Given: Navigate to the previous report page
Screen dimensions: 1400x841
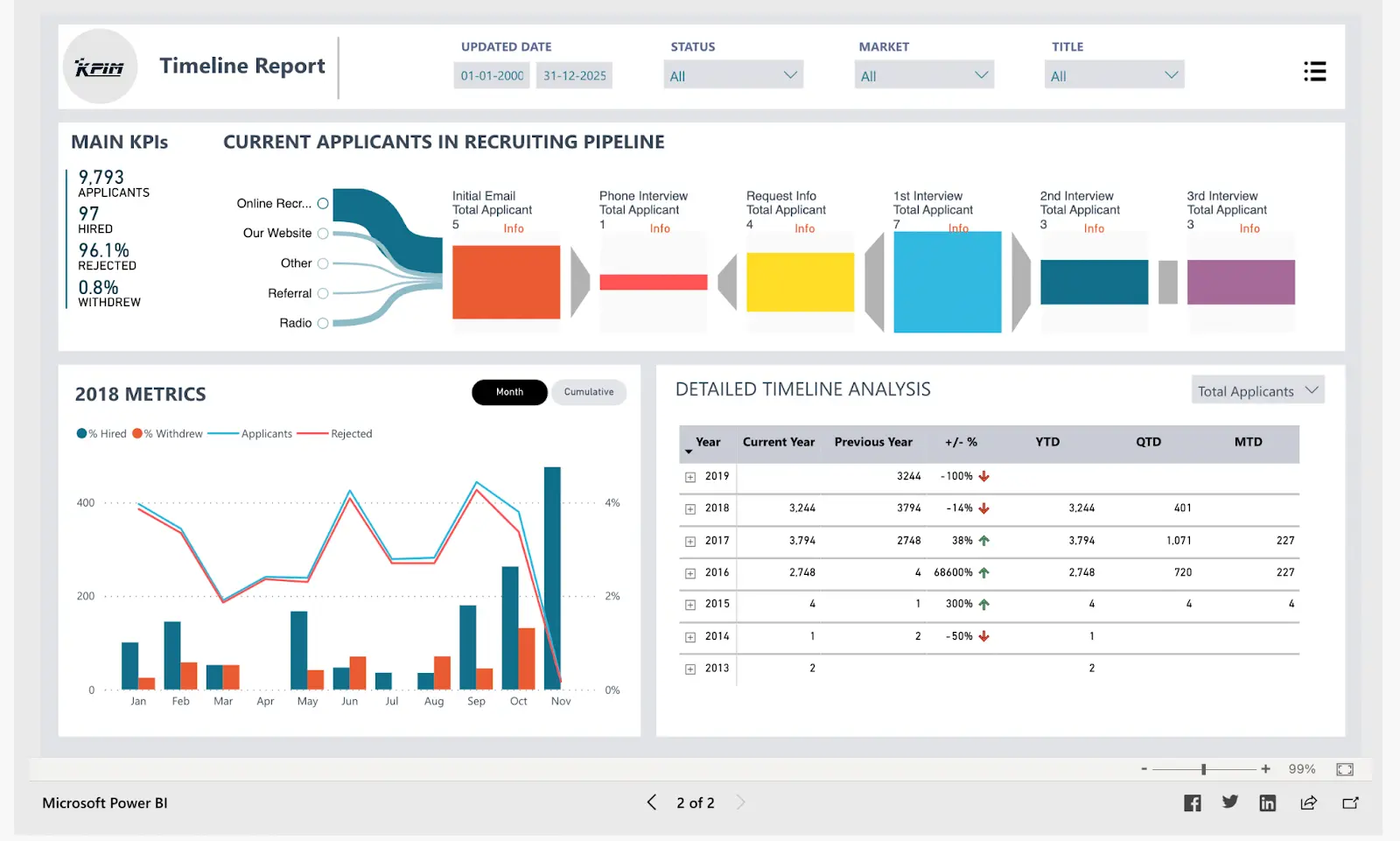Looking at the screenshot, I should [x=651, y=802].
